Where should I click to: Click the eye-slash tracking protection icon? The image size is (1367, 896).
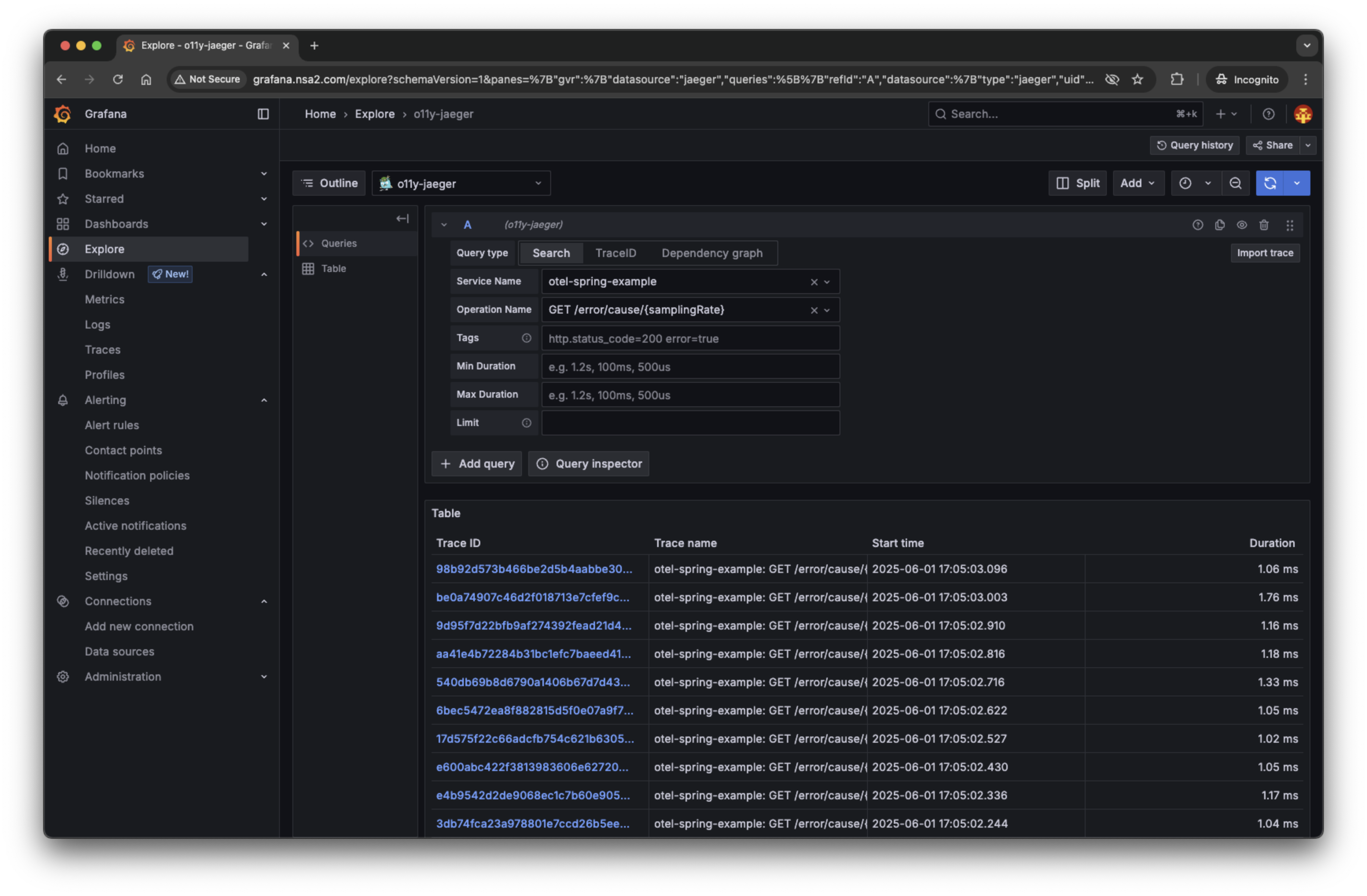click(1112, 79)
